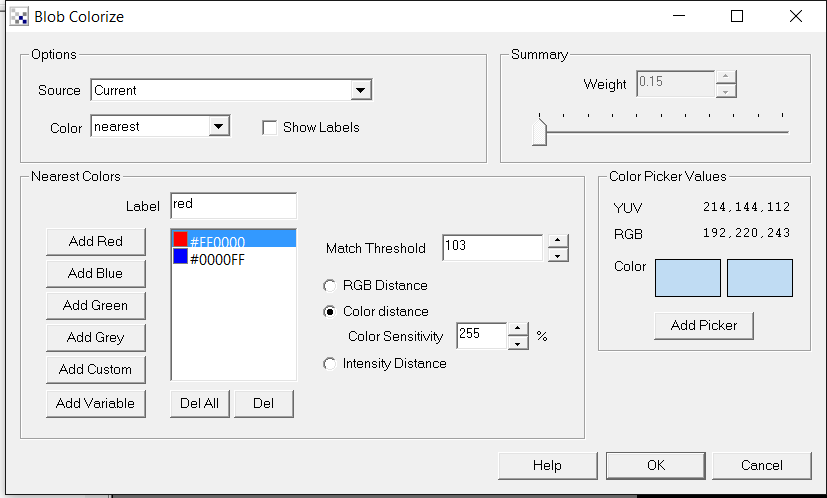This screenshot has height=498, width=827.
Task: Select RGB Distance radio option
Action: pos(330,285)
